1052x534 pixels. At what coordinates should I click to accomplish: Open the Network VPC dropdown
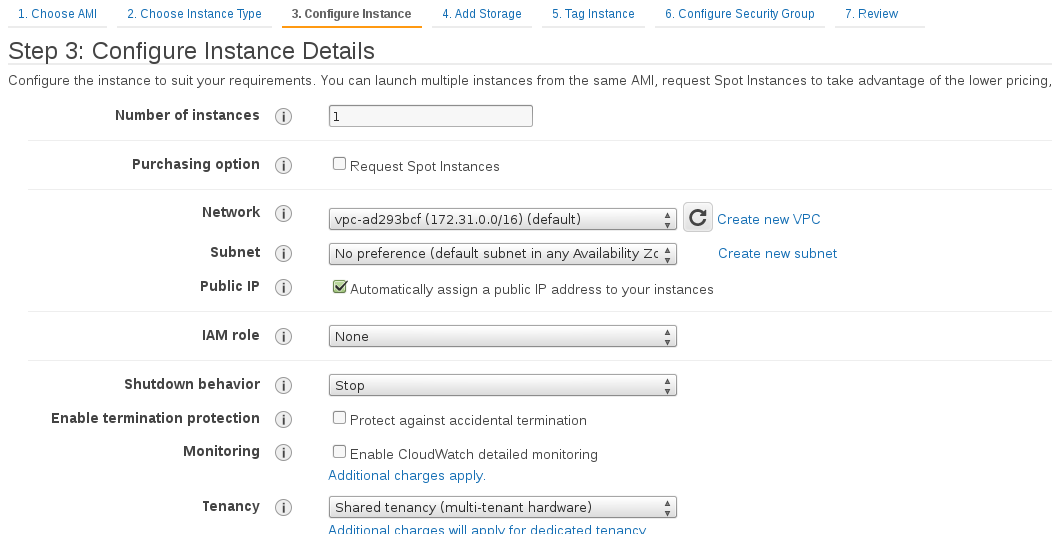pyautogui.click(x=502, y=219)
